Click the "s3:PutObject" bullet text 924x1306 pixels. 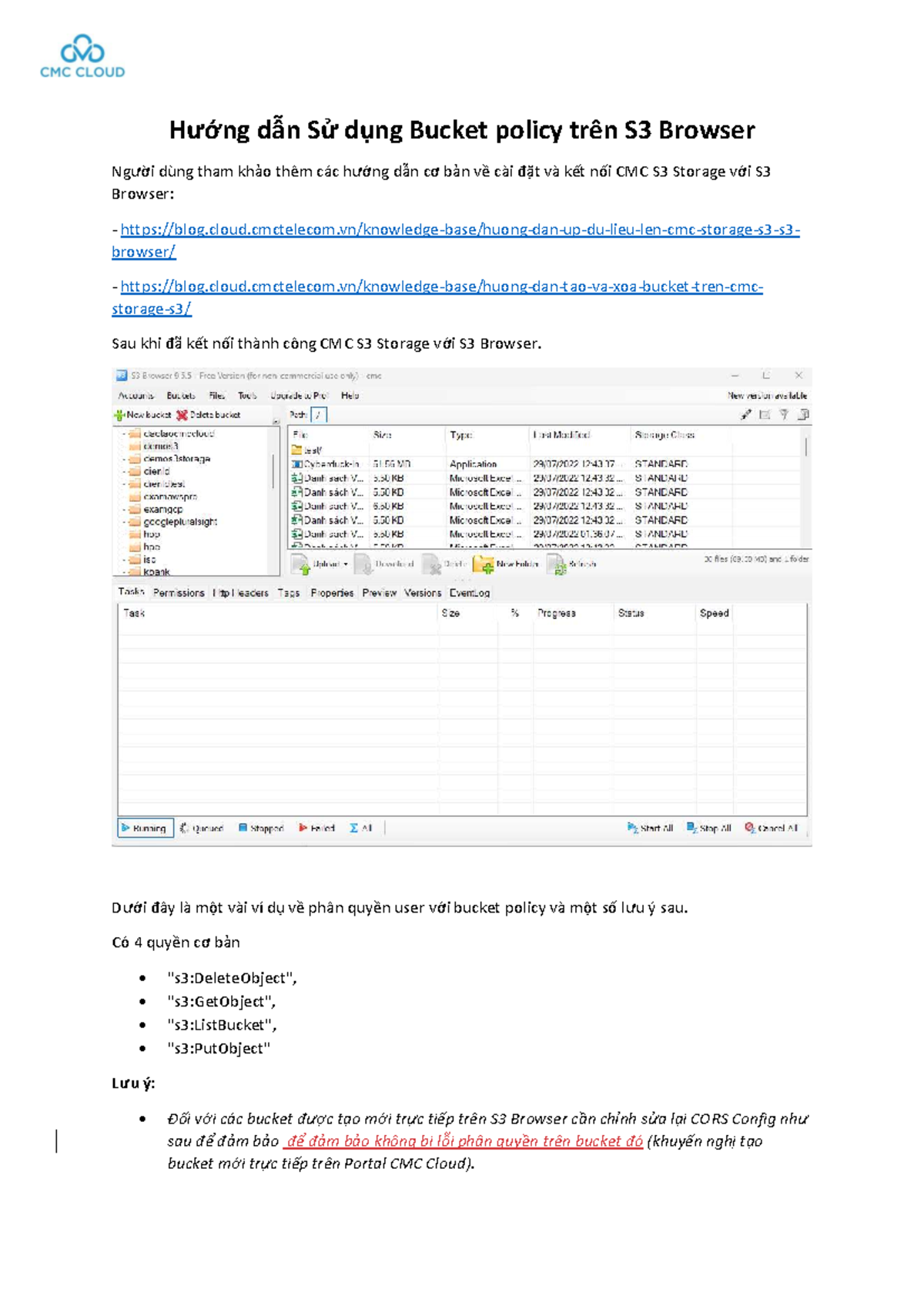coord(219,1048)
